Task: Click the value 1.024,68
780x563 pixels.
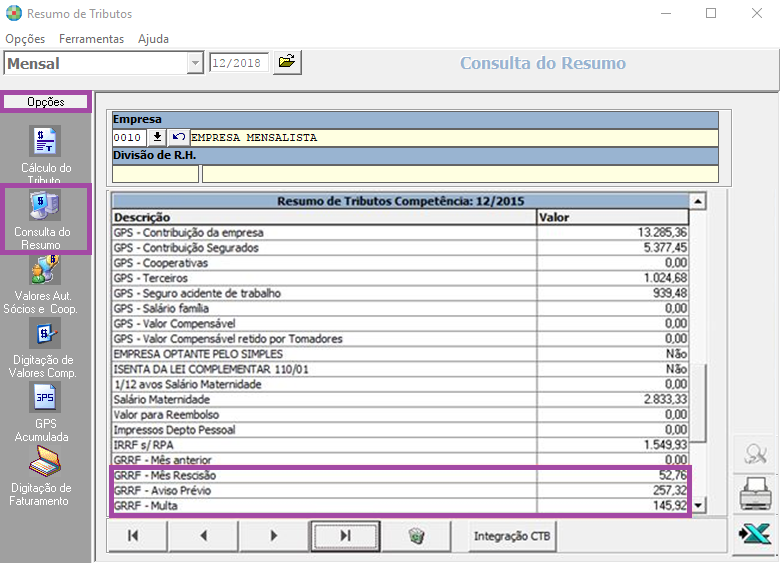Action: [666, 278]
